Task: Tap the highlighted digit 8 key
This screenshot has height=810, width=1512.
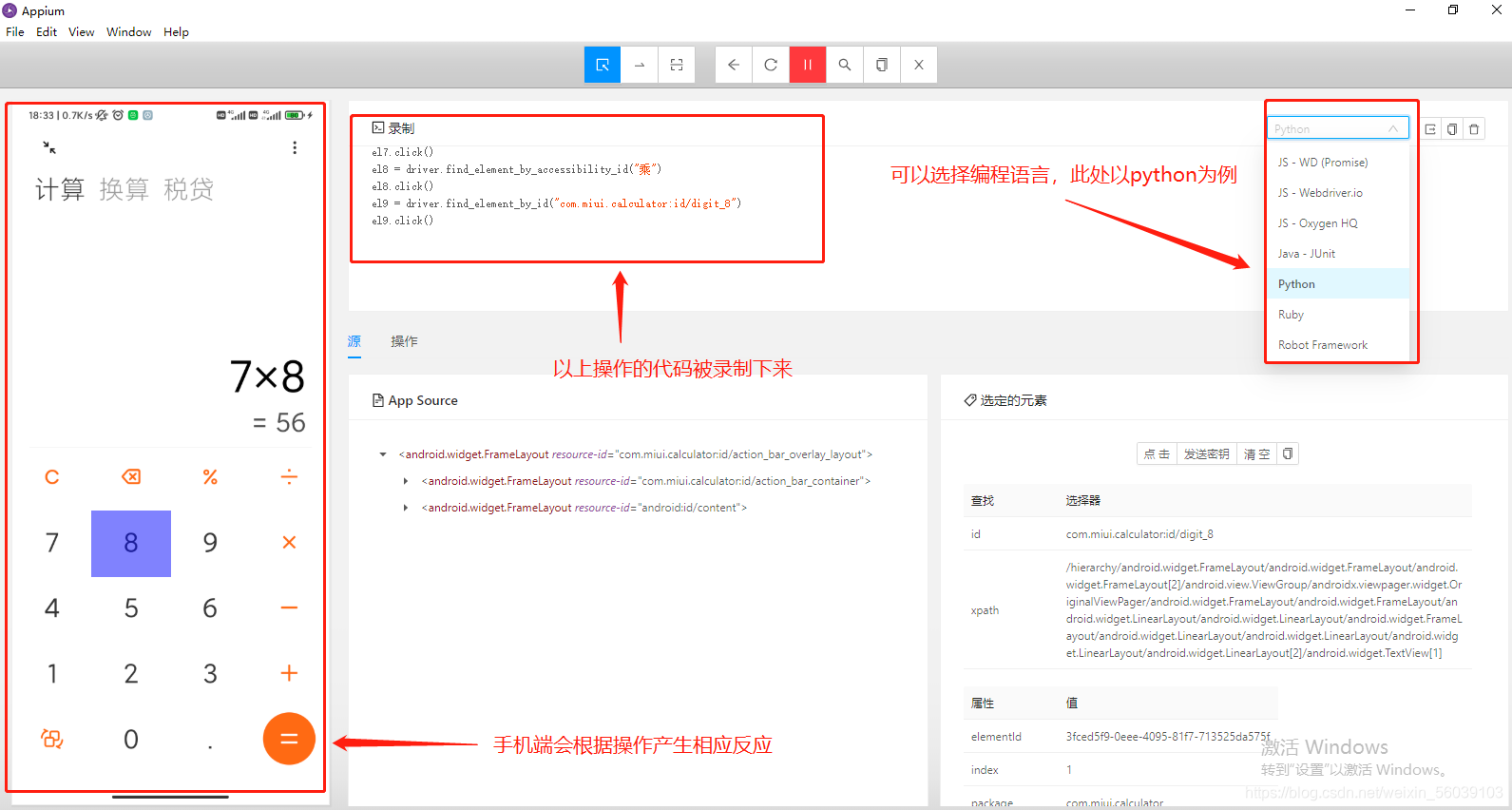Action: (x=131, y=543)
